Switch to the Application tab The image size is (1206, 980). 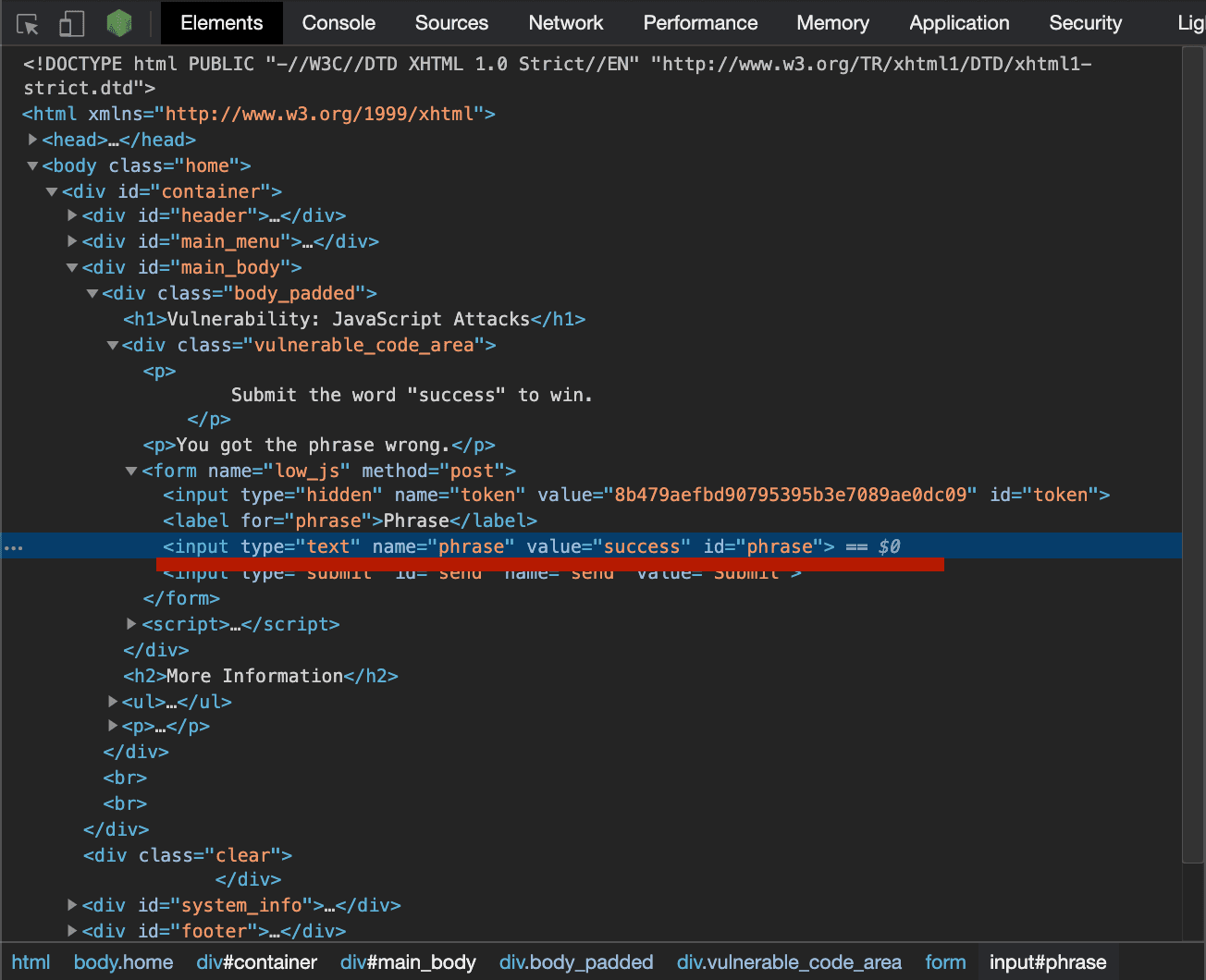(959, 22)
